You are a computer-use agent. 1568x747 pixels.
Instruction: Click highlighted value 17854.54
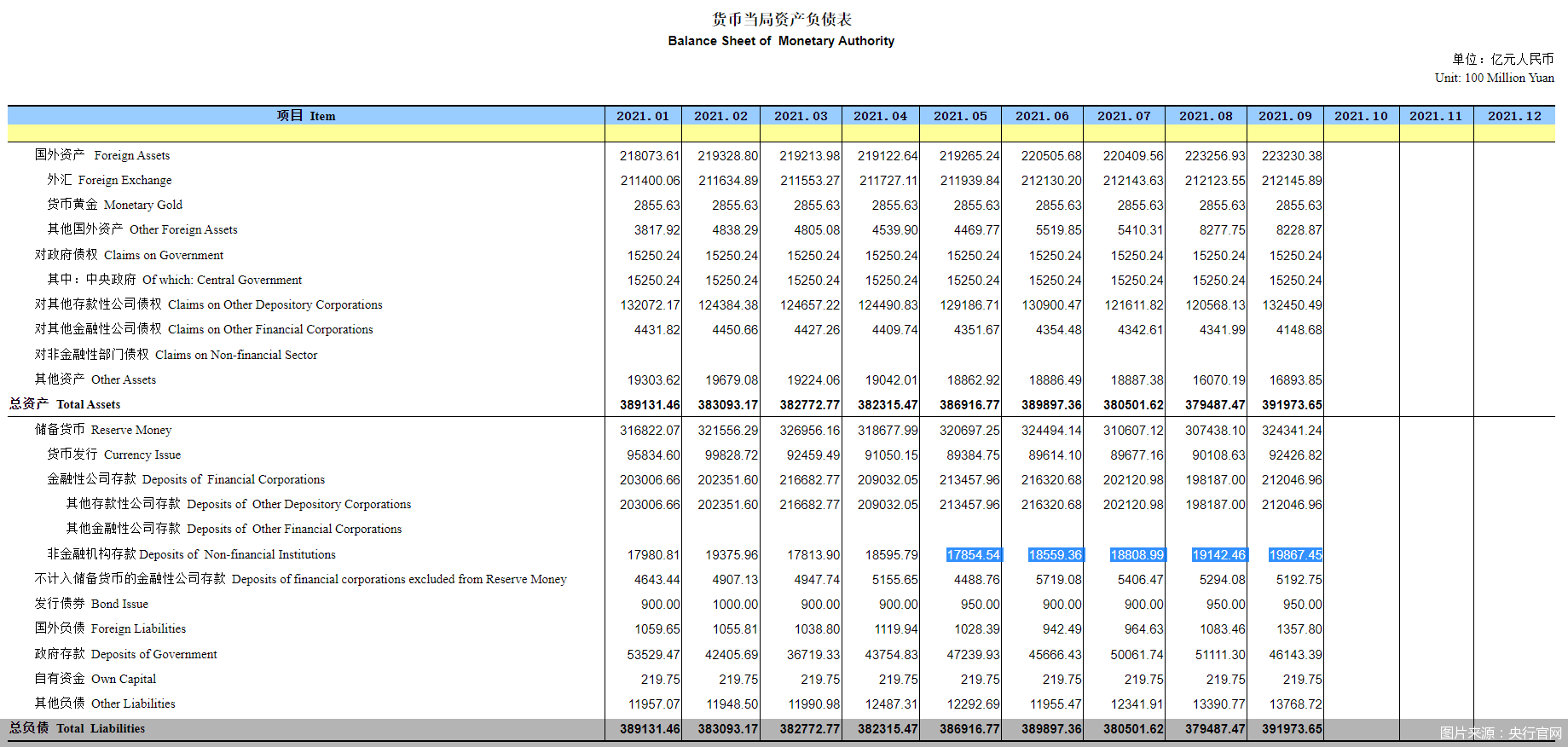(x=973, y=555)
